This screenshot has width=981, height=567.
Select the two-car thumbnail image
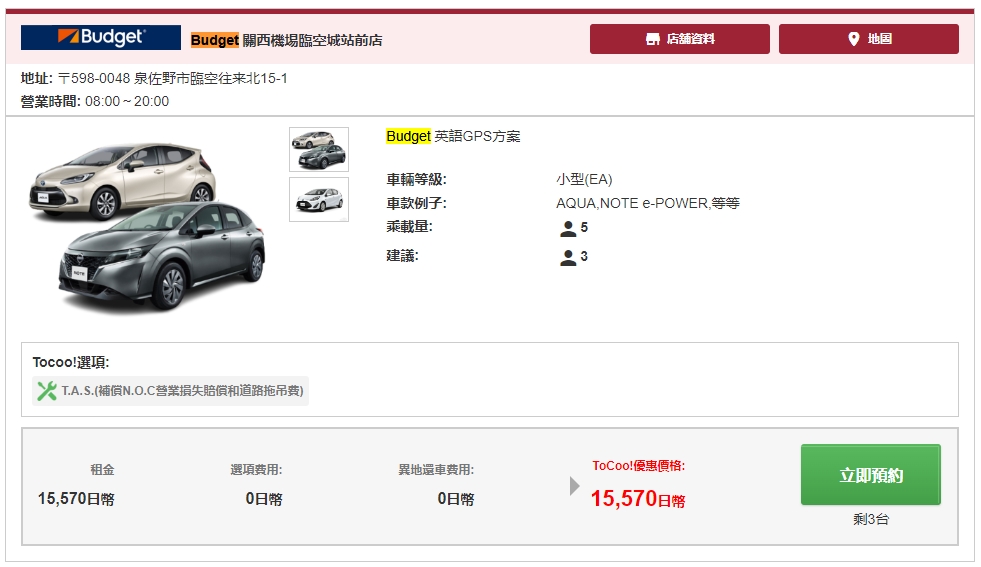[x=319, y=150]
